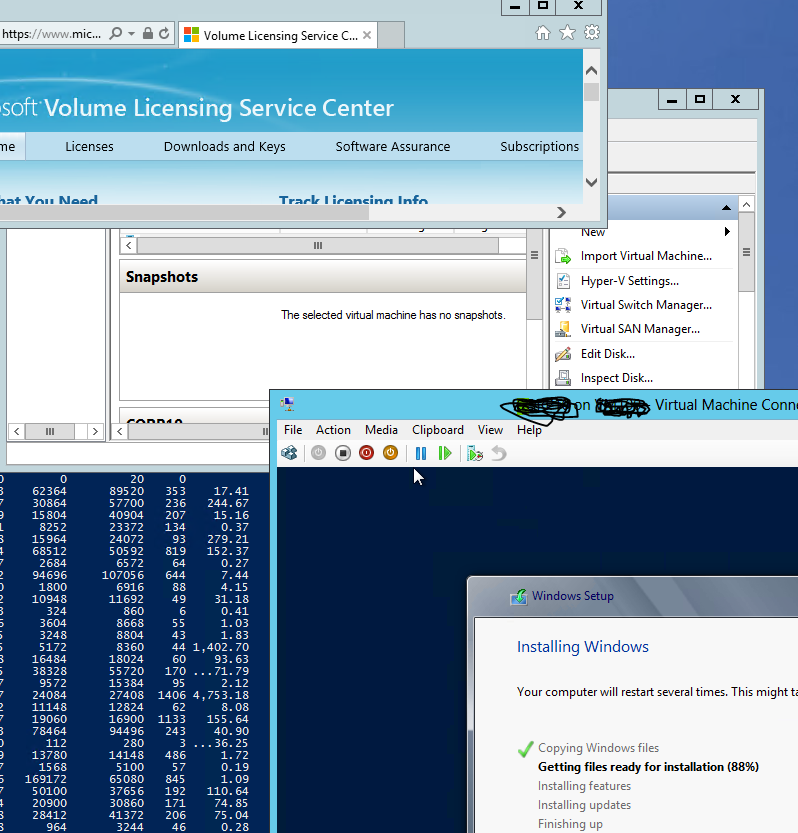
Task: Open Subscriptions nav item
Action: tap(539, 147)
